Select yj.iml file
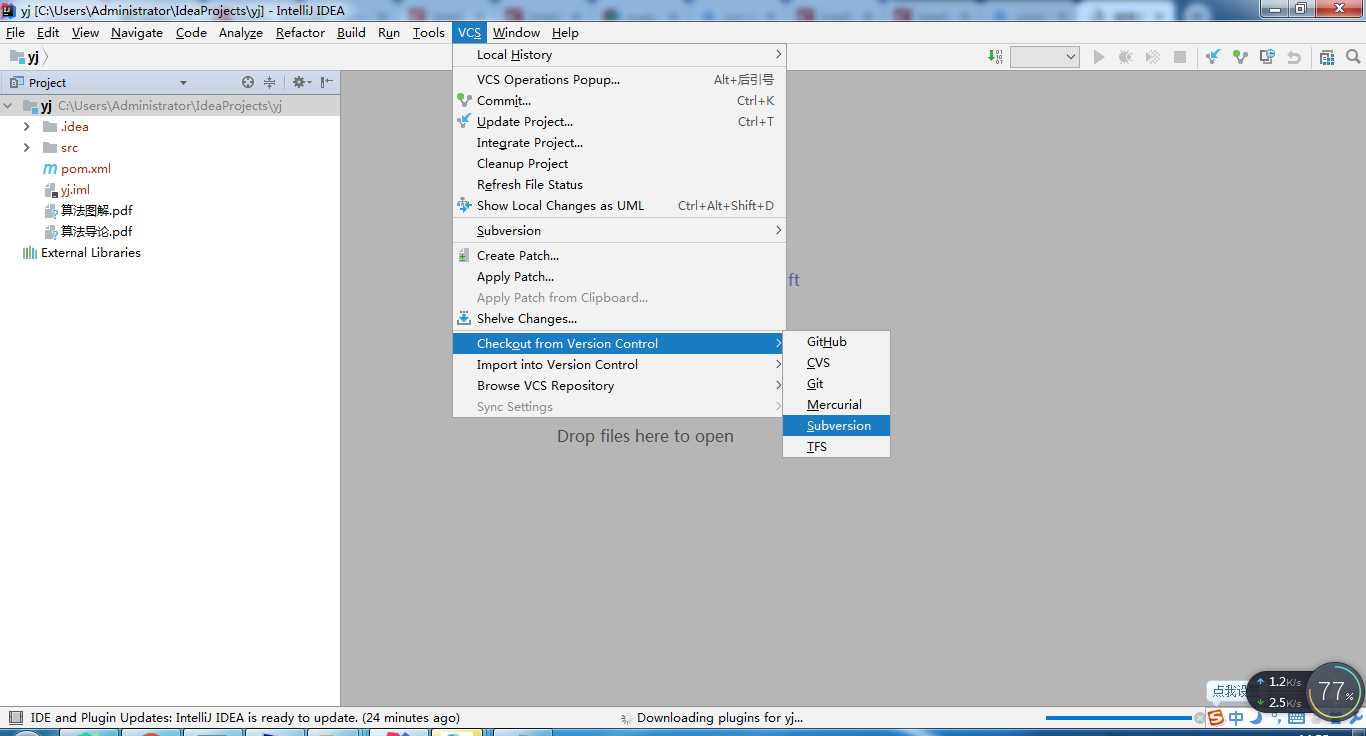The height and width of the screenshot is (736, 1366). click(x=75, y=190)
